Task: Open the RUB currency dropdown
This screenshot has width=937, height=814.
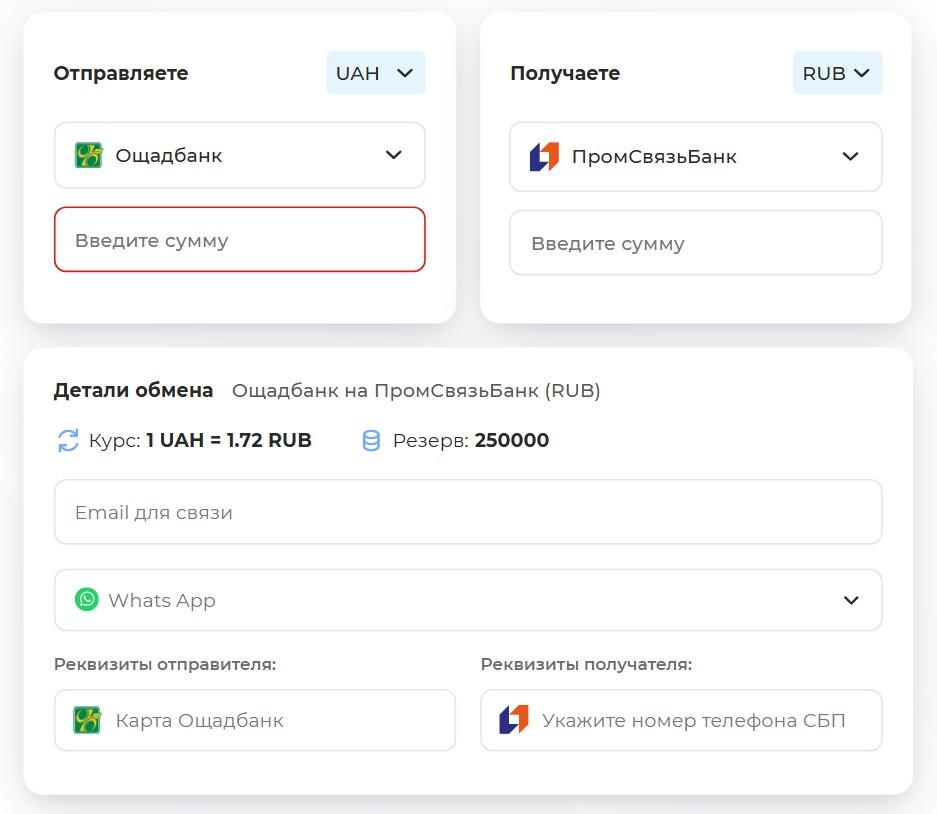Action: click(x=837, y=73)
